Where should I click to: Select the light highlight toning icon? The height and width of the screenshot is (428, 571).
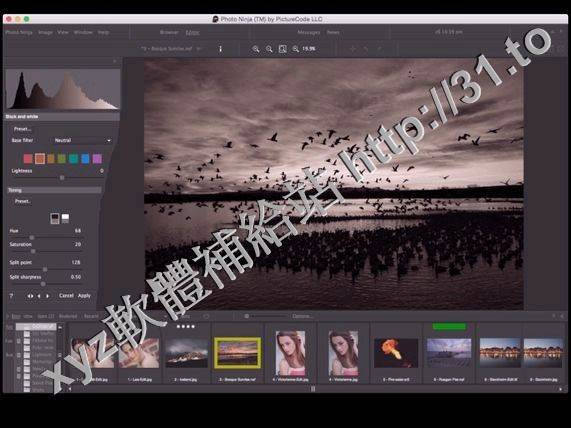pos(65,218)
